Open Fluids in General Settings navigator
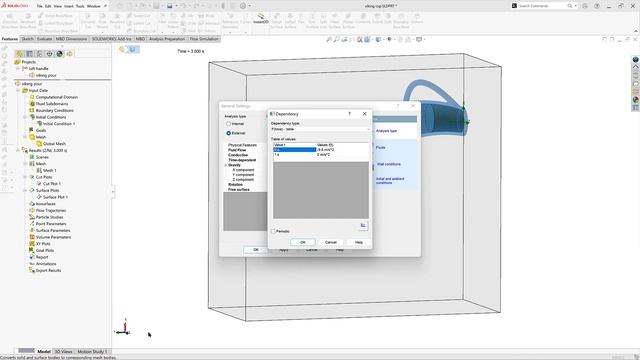 pyautogui.click(x=380, y=147)
